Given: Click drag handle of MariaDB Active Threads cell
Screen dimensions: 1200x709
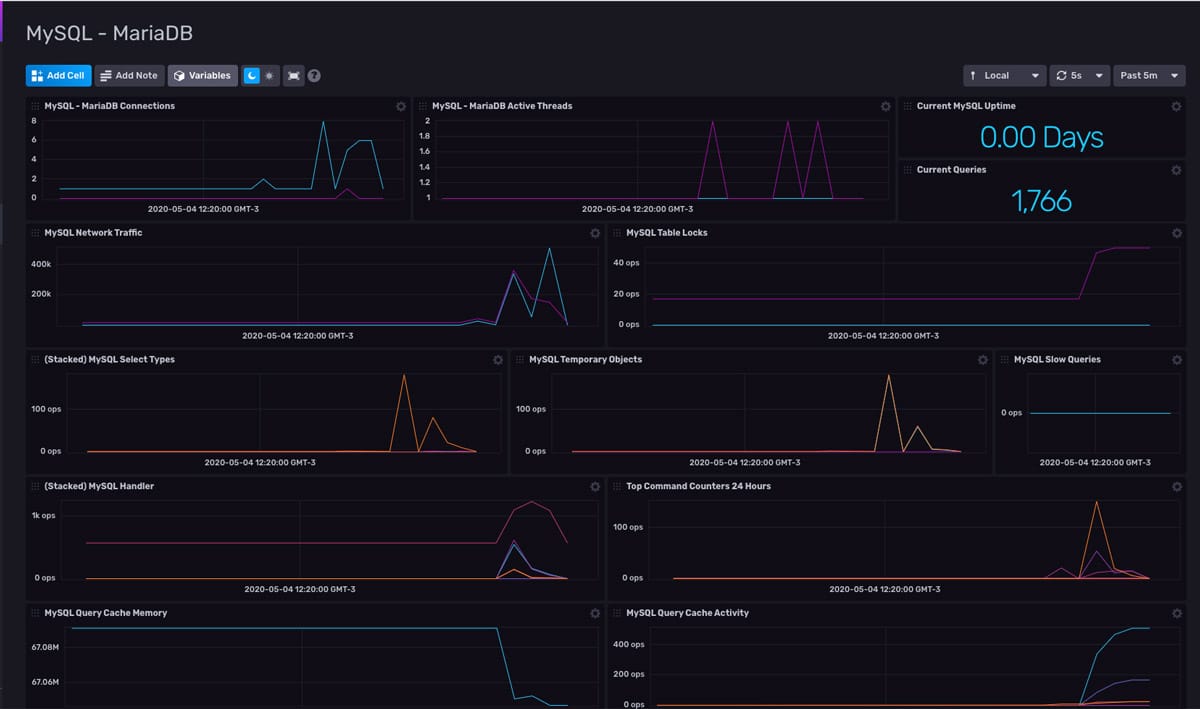Looking at the screenshot, I should point(423,106).
